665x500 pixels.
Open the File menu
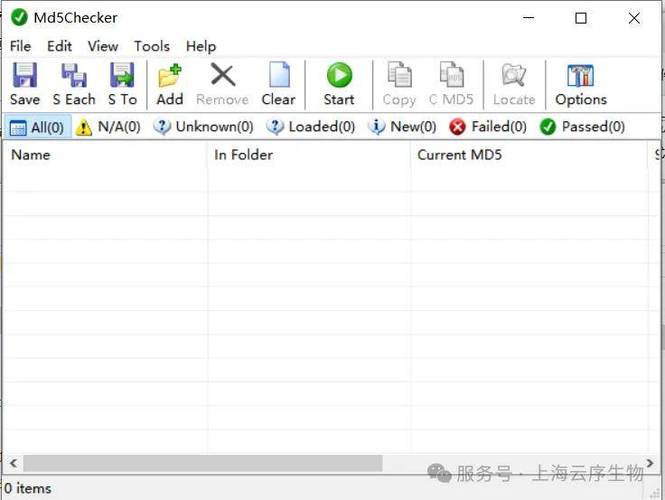click(x=20, y=46)
